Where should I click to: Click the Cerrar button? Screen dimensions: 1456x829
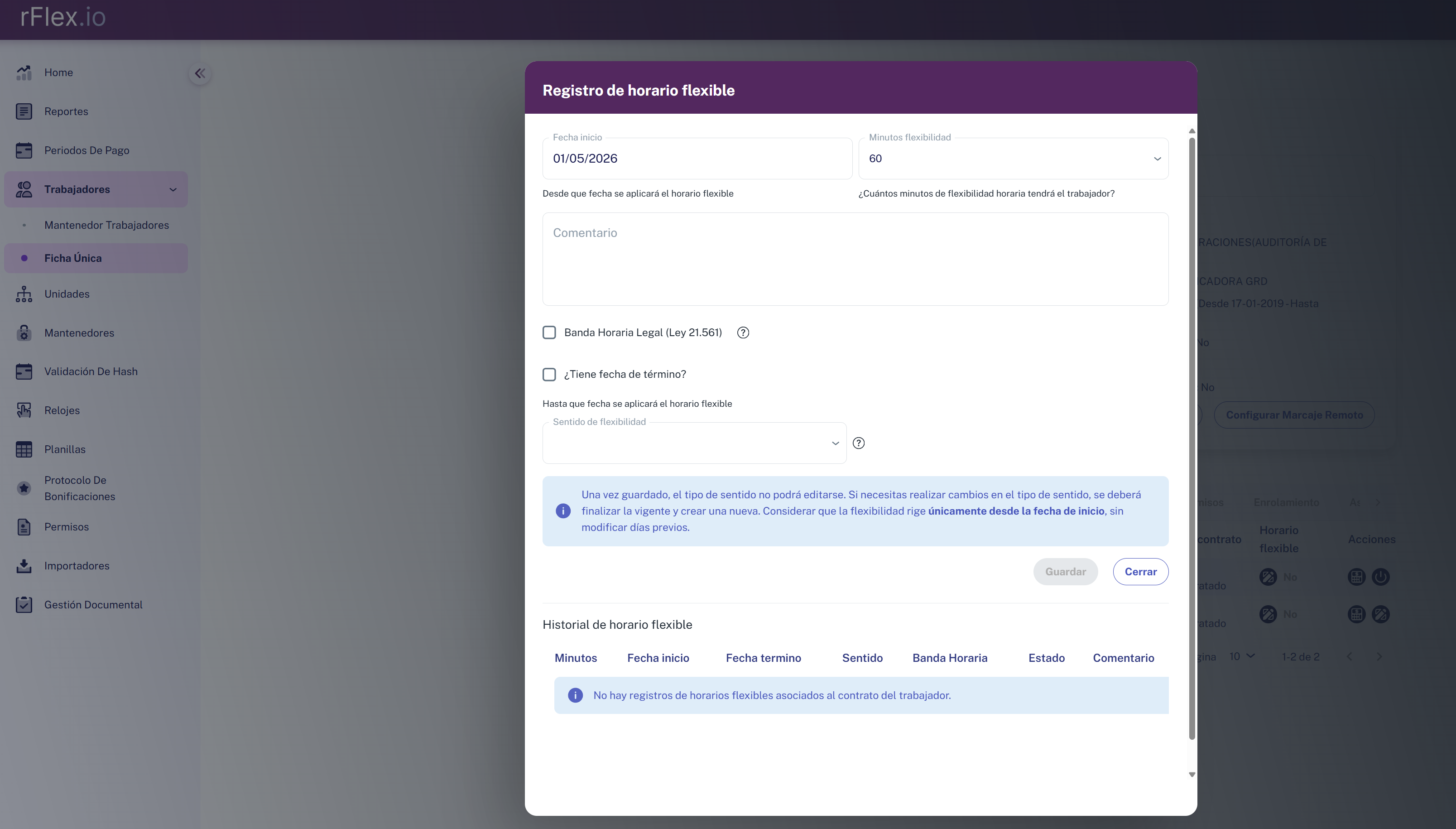pos(1140,572)
